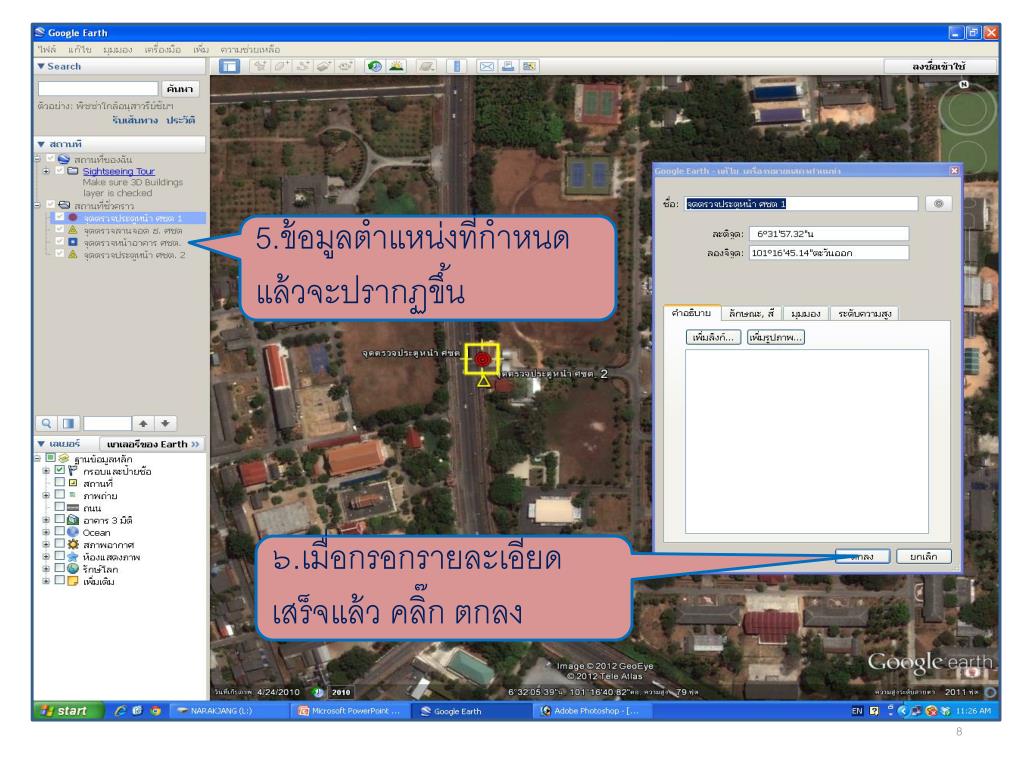Enable the อาคาร 3 มิติ layer checkbox
Screen dimensions: 1024x768
pyautogui.click(x=60, y=520)
